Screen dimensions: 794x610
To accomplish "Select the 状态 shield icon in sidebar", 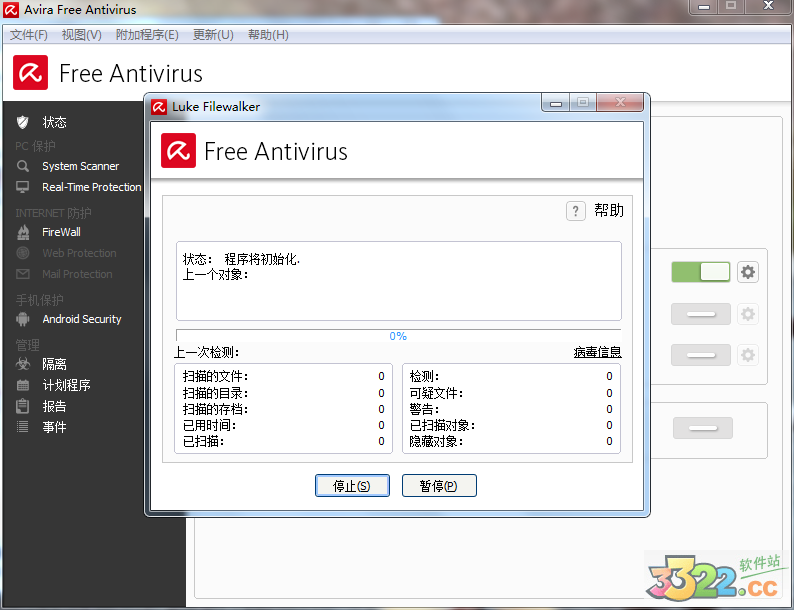I will point(22,122).
